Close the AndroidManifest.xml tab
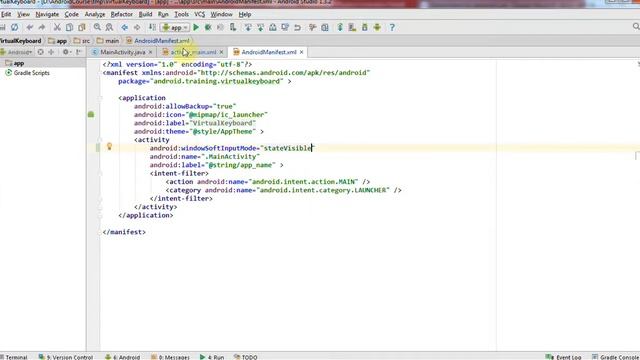 pyautogui.click(x=302, y=52)
